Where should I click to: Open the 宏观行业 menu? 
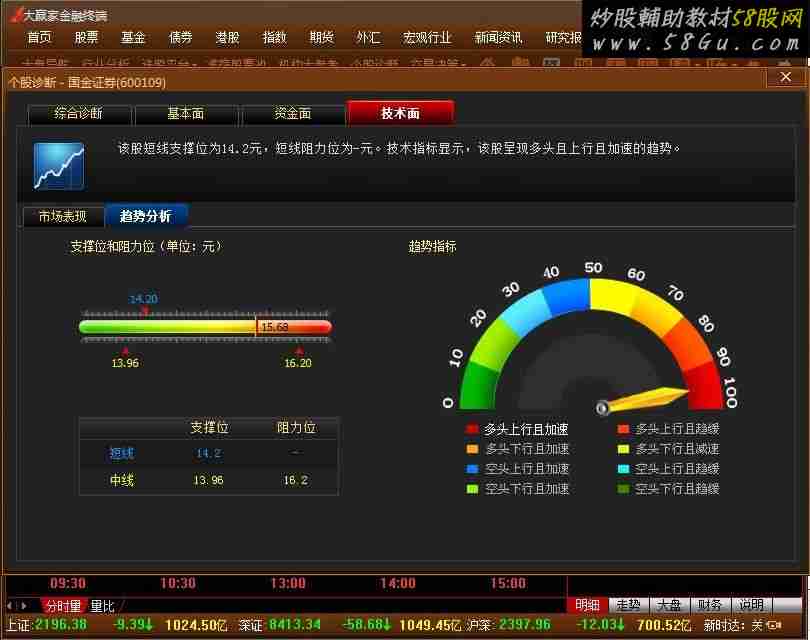427,37
